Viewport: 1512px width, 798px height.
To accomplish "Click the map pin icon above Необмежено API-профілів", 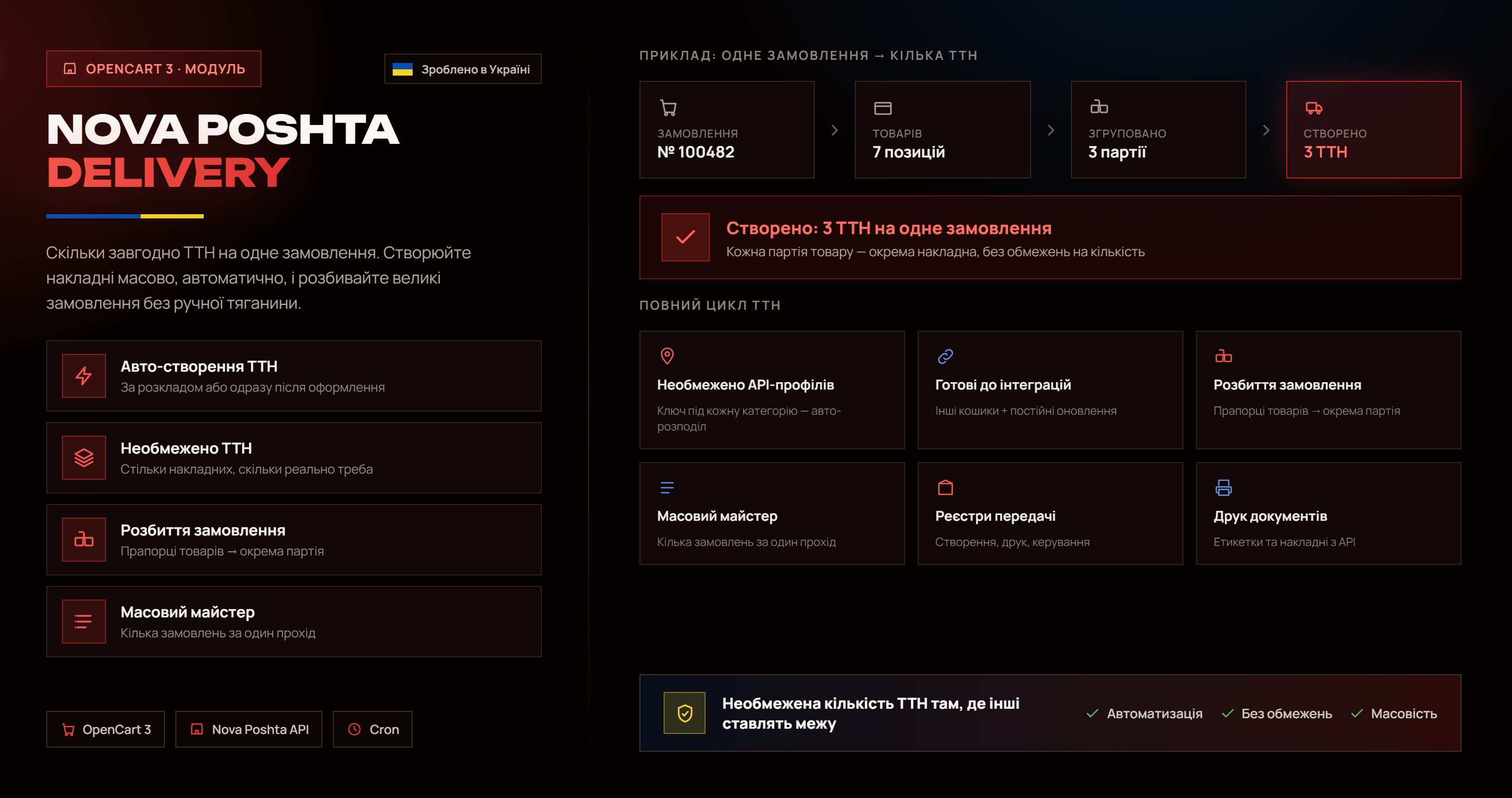I will pyautogui.click(x=667, y=355).
